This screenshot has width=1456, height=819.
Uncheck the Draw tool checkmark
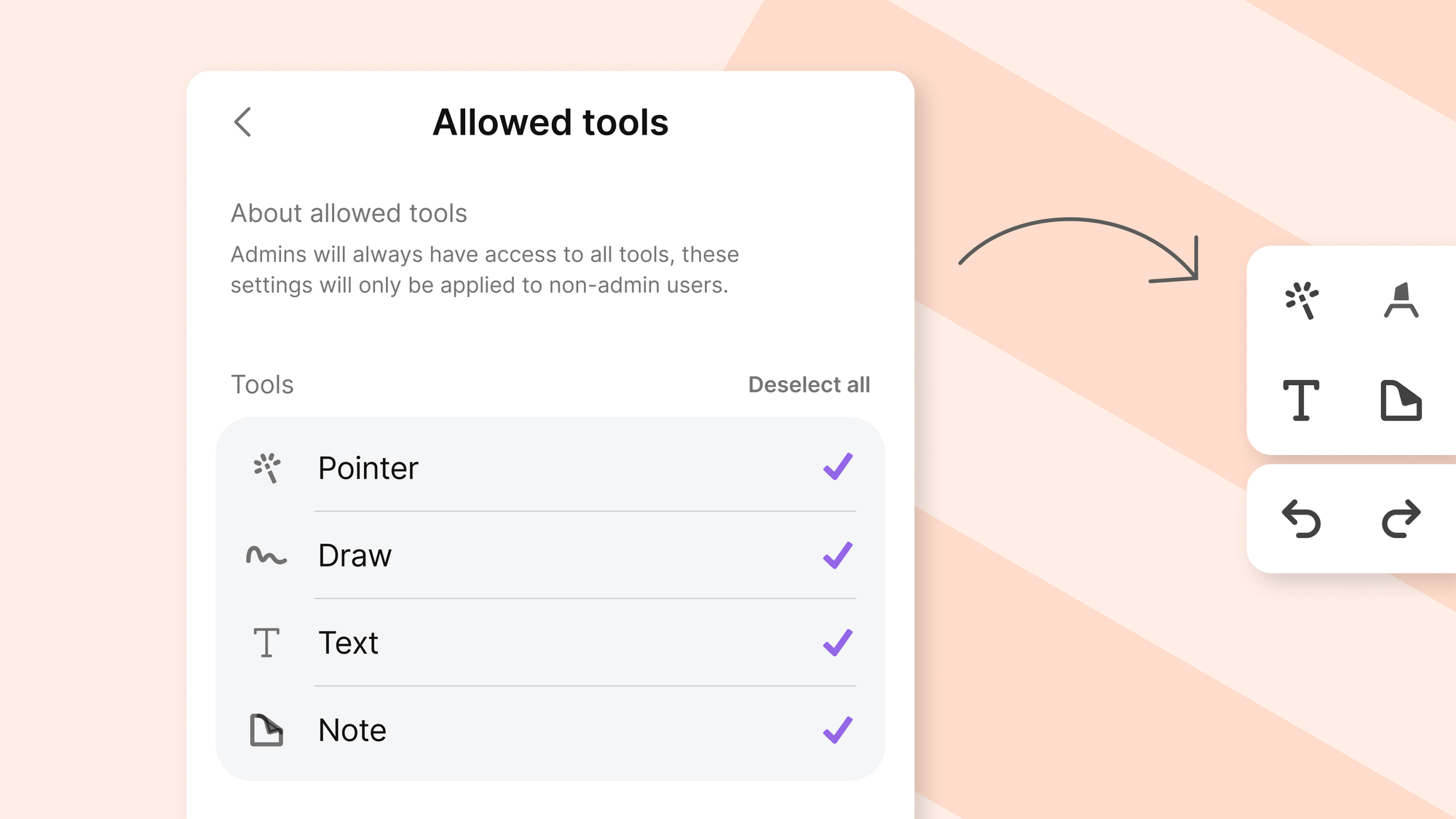tap(839, 555)
